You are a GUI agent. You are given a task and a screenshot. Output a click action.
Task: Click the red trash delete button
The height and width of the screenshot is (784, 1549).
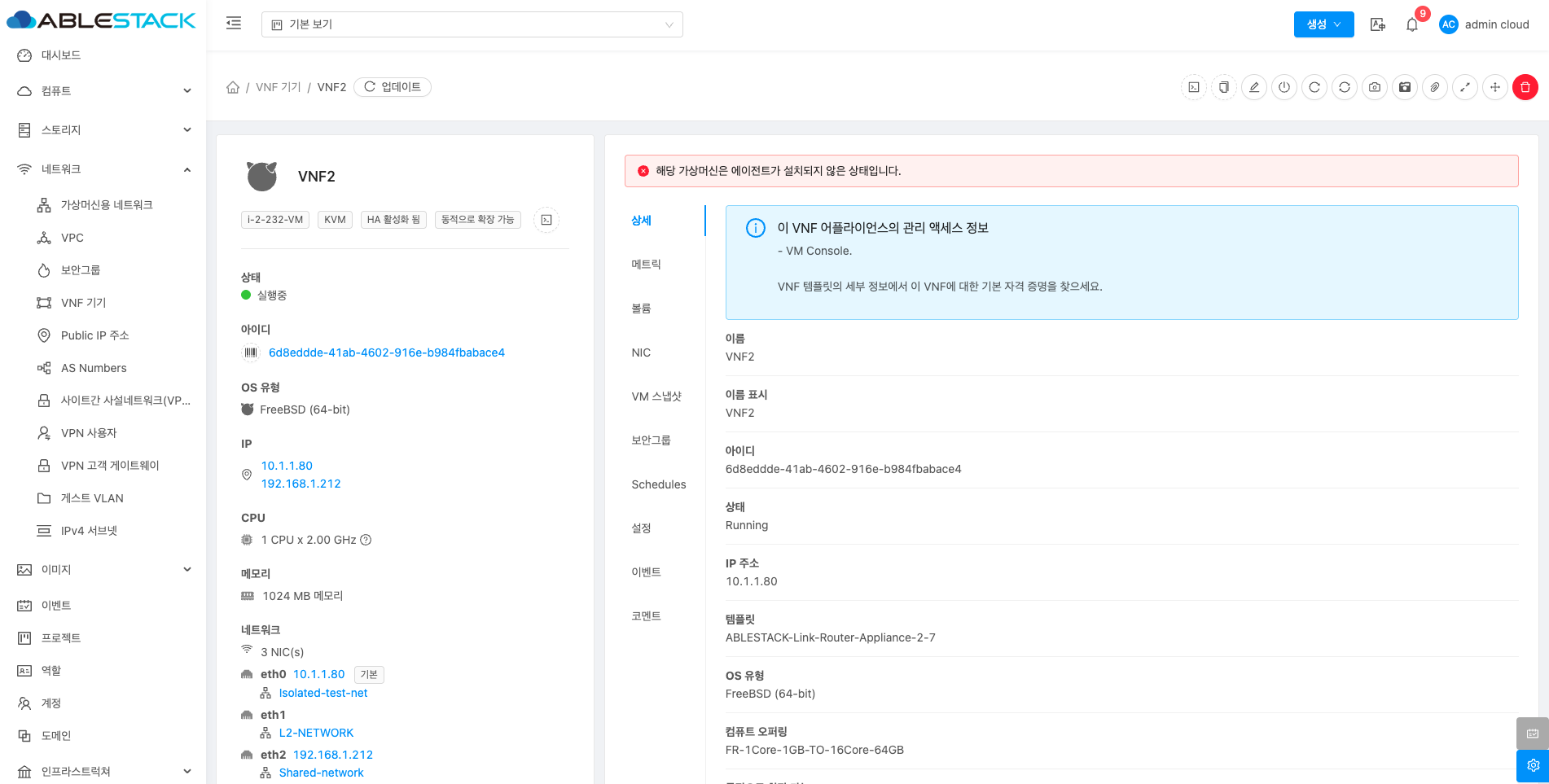pyautogui.click(x=1525, y=87)
